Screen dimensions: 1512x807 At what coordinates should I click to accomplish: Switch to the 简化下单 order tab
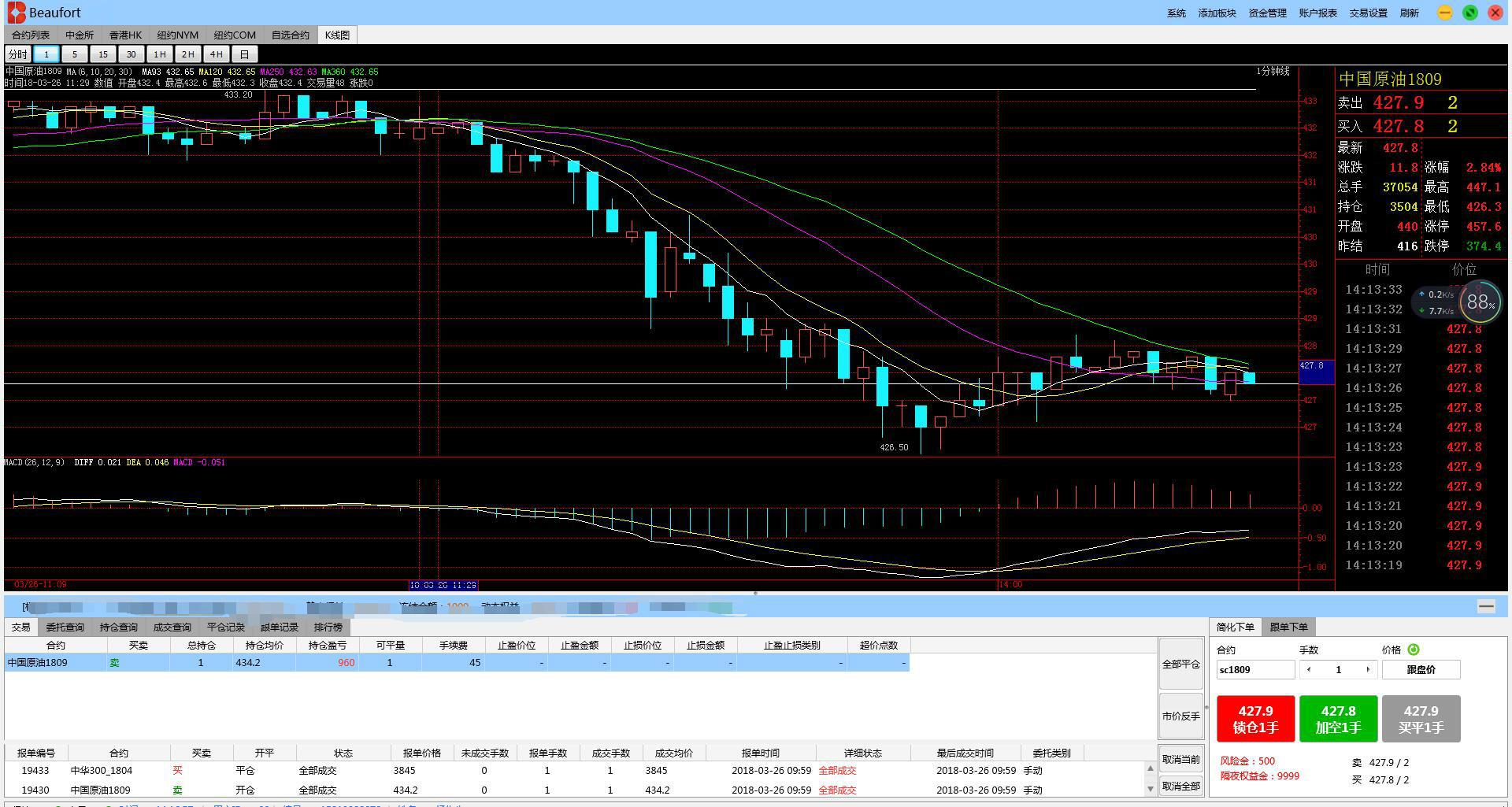click(1236, 627)
